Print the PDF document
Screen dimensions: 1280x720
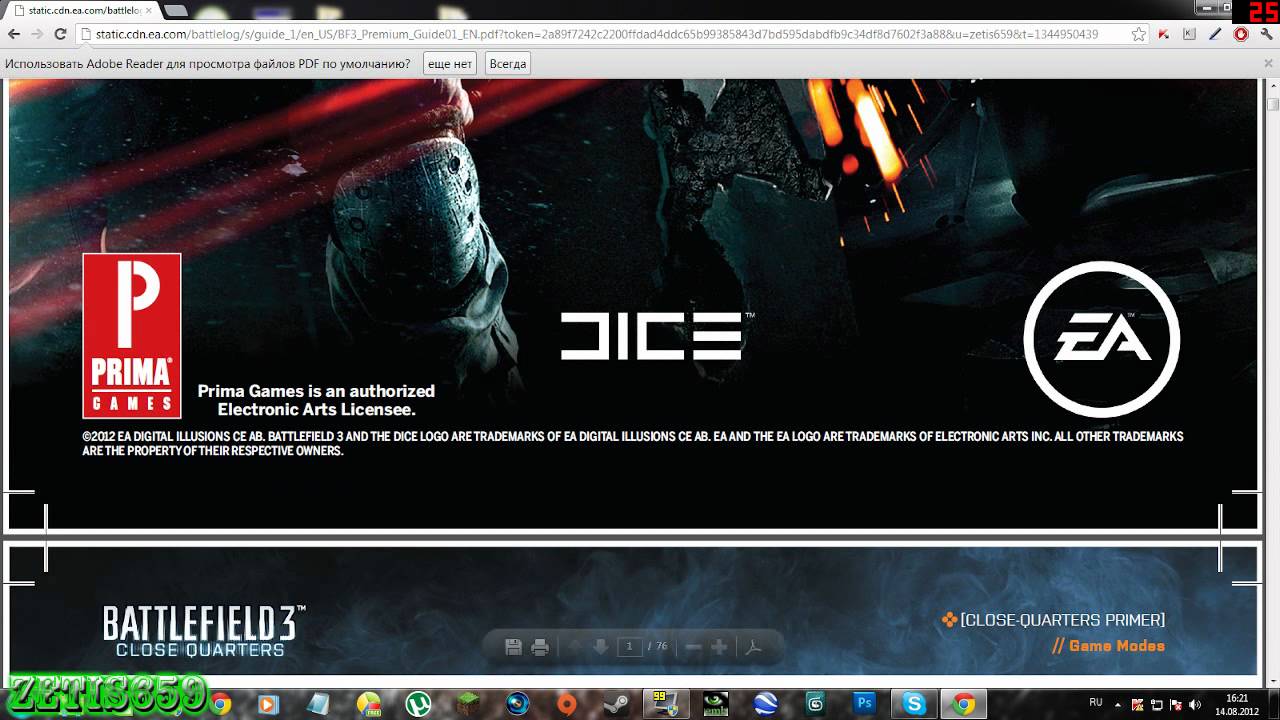pyautogui.click(x=540, y=647)
